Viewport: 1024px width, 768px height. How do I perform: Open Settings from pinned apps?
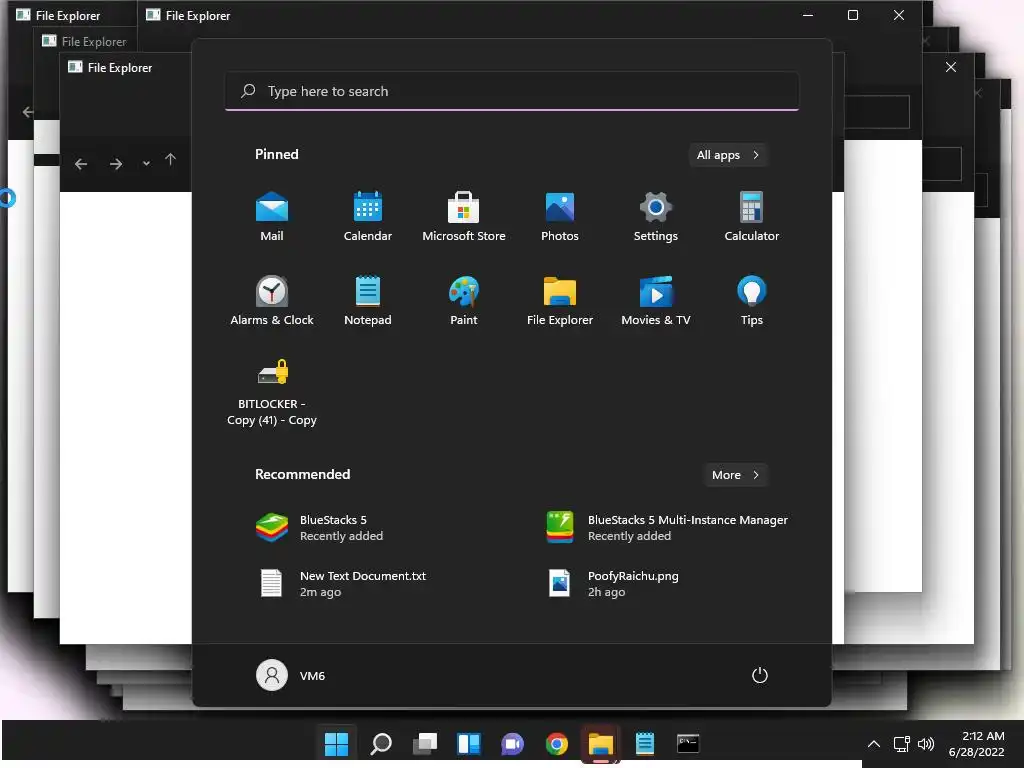tap(656, 217)
